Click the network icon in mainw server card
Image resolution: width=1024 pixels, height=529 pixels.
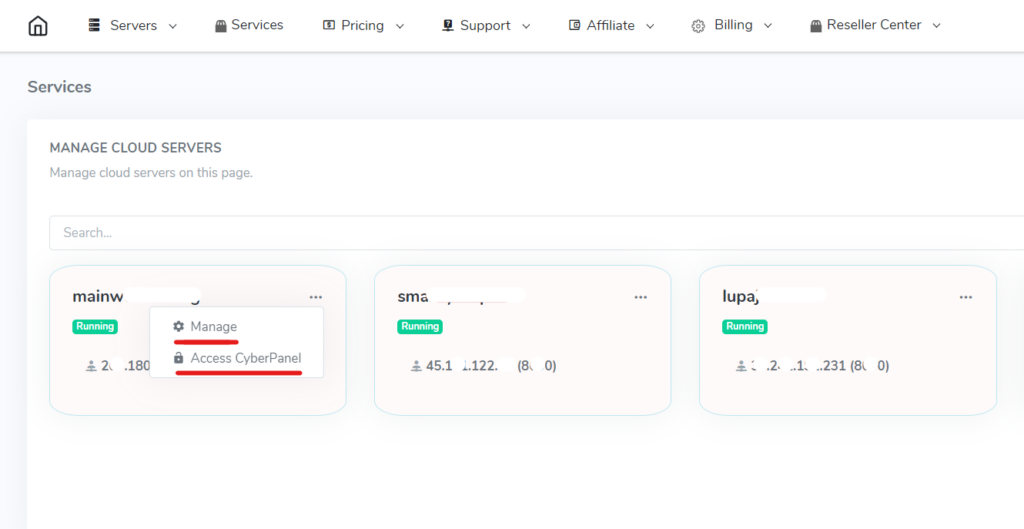click(x=91, y=366)
